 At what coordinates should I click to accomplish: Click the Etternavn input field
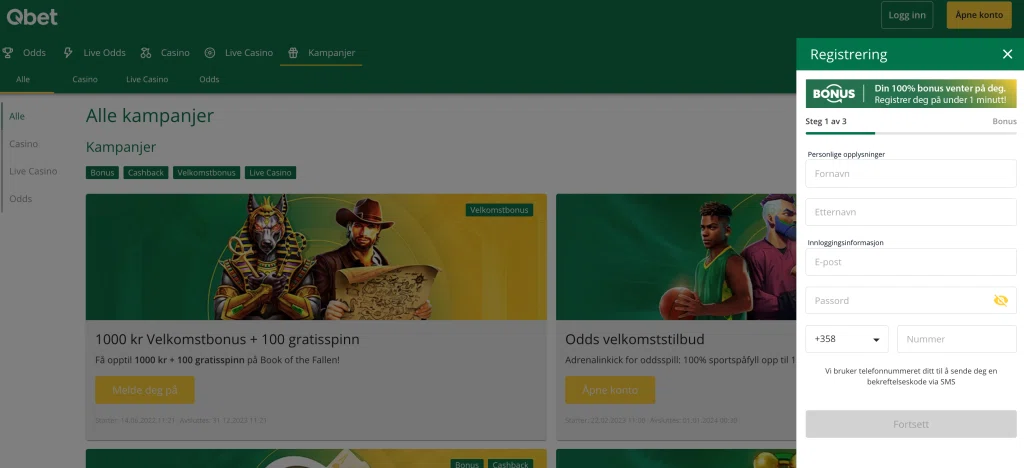911,212
